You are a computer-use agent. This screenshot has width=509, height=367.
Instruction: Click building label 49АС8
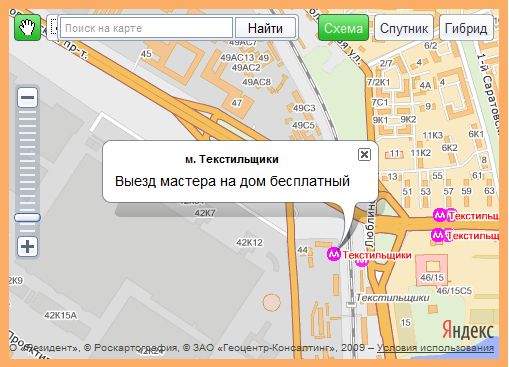tap(256, 82)
